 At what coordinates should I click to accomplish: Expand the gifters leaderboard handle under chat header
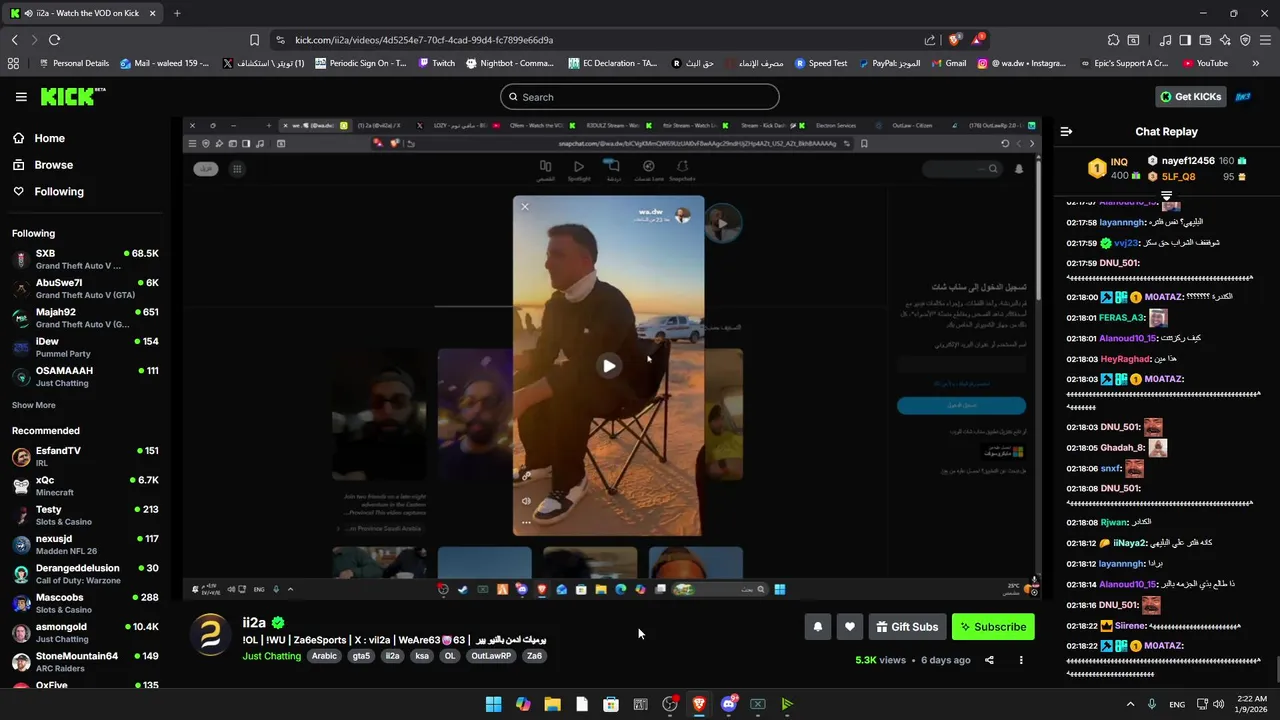1166,196
